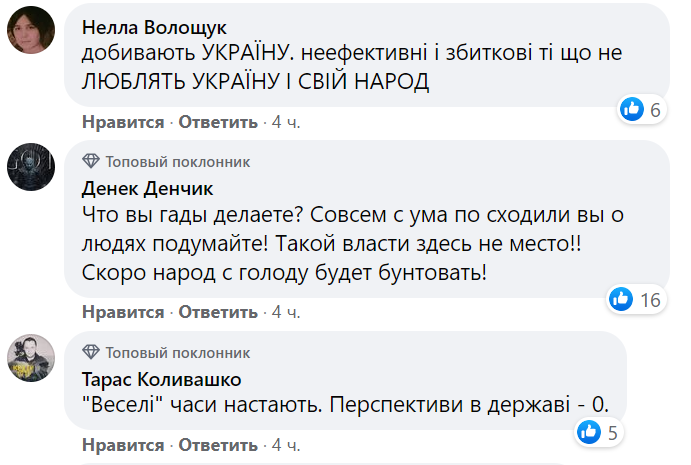Click the Топовый поклонник label above Денек Денчик
Screen dimensions: 691x465
coord(178,161)
